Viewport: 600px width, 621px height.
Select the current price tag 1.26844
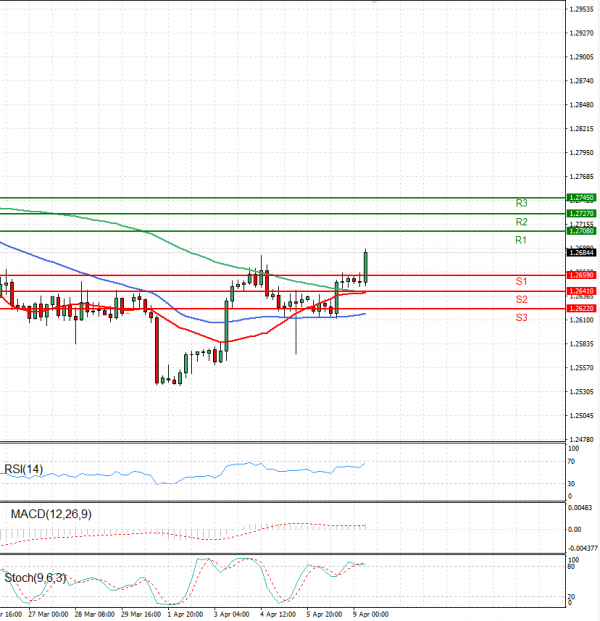click(x=581, y=253)
